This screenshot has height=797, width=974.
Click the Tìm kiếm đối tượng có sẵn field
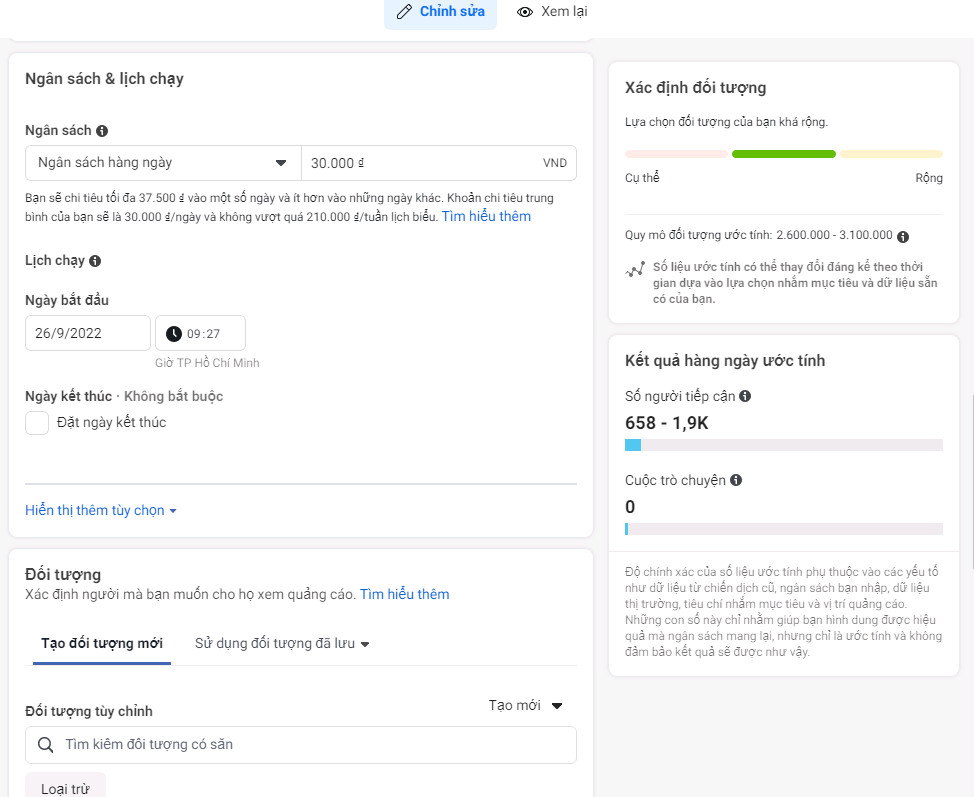point(301,745)
